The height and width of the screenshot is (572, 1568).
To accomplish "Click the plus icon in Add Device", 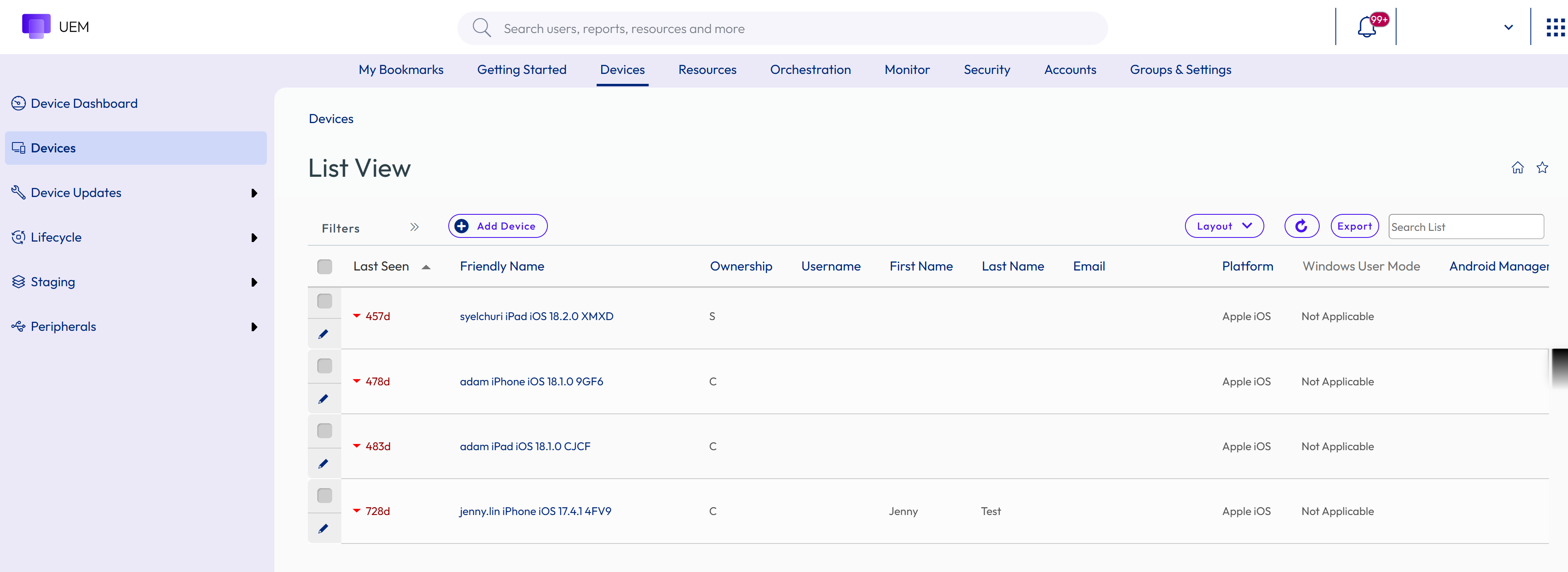I will [462, 226].
